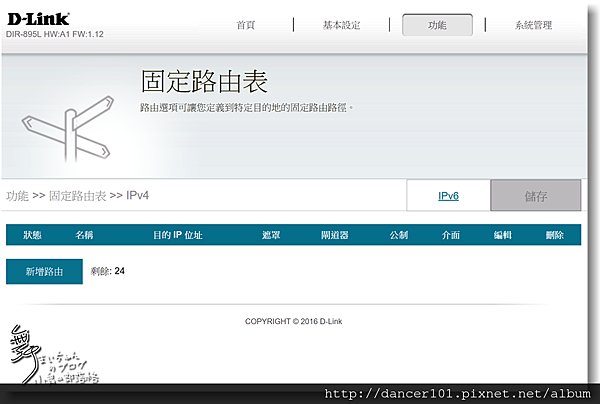Select the 功能 features tab
This screenshot has width=600, height=404.
[x=437, y=25]
